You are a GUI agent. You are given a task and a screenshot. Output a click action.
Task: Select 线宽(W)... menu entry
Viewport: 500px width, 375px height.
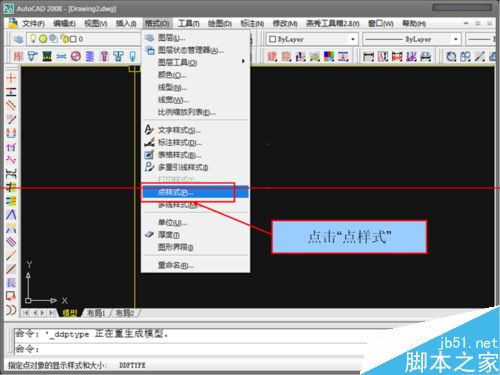pos(196,100)
